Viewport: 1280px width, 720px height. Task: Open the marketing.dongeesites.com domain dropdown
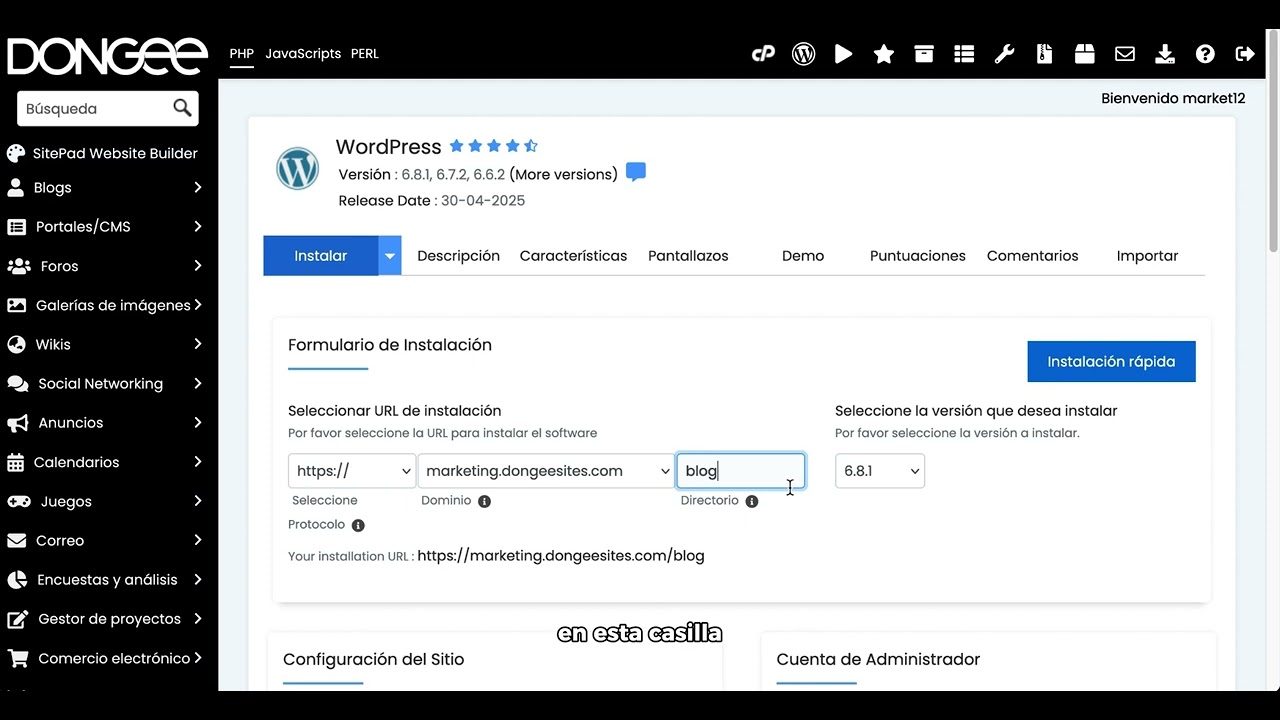pos(546,471)
